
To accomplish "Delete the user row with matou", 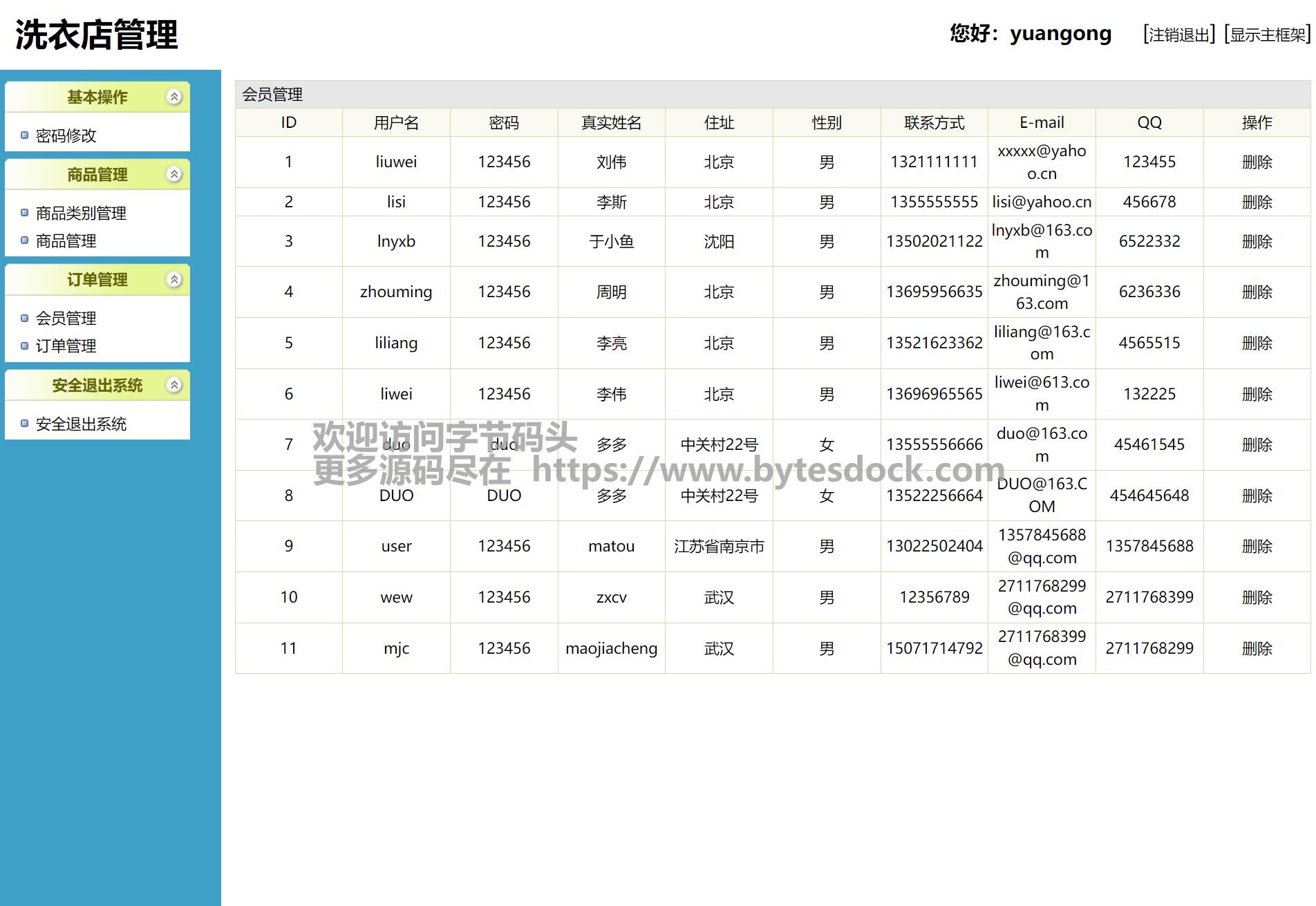I will (1257, 546).
